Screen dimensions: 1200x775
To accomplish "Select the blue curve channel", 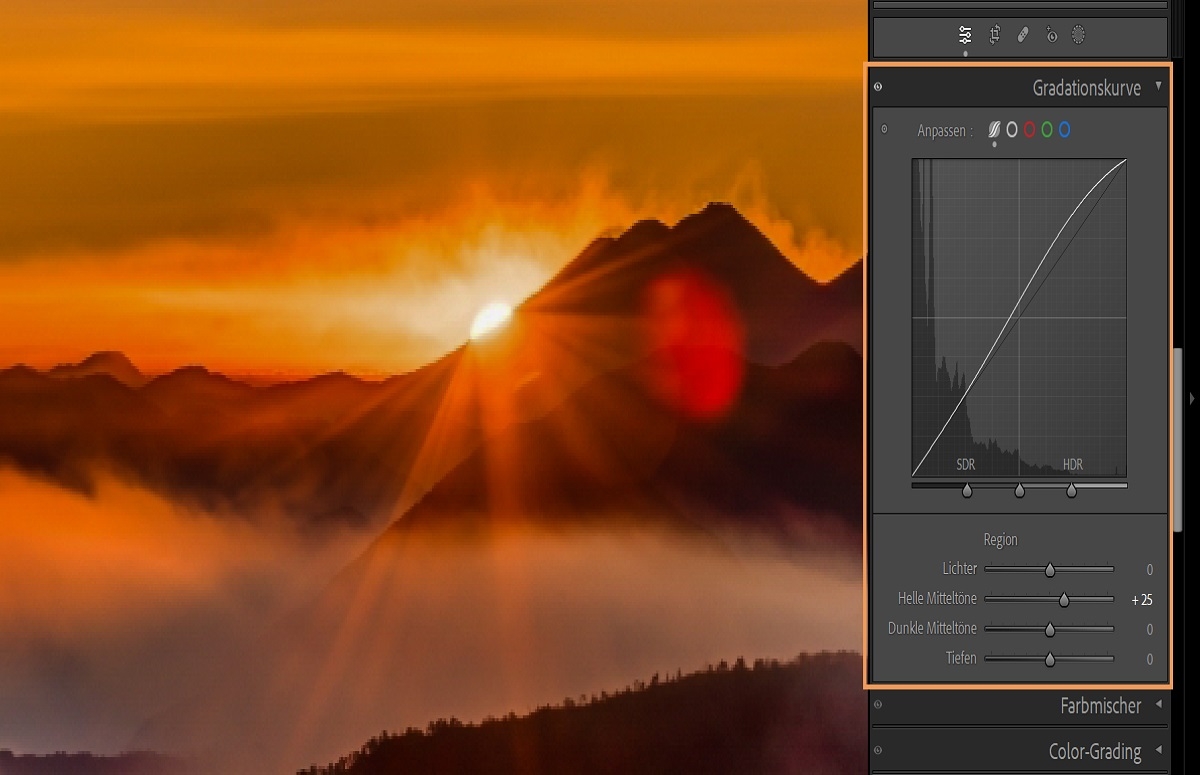I will [x=1064, y=130].
